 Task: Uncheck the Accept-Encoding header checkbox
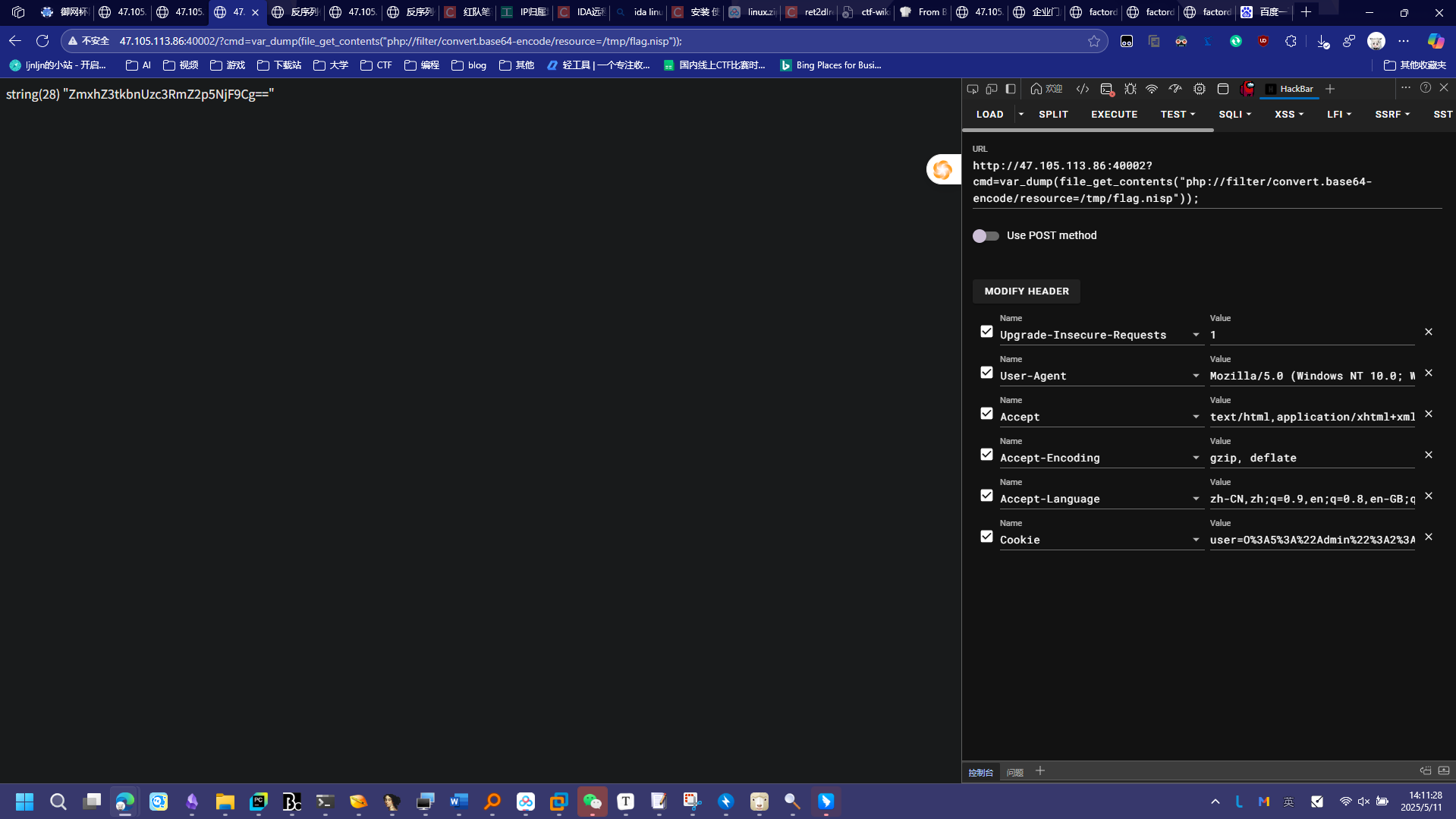[x=986, y=455]
